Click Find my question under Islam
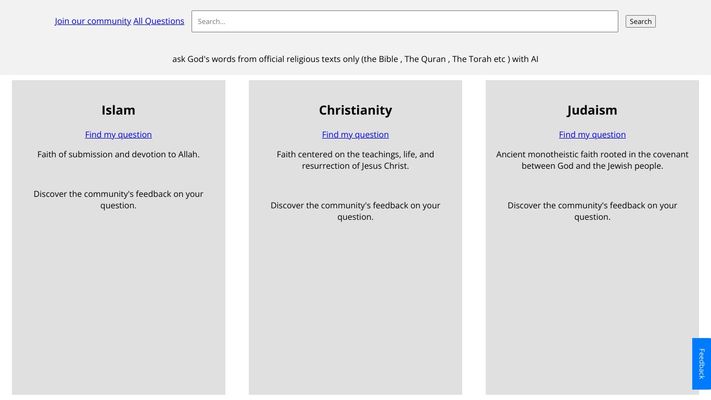The height and width of the screenshot is (400, 711). point(118,134)
